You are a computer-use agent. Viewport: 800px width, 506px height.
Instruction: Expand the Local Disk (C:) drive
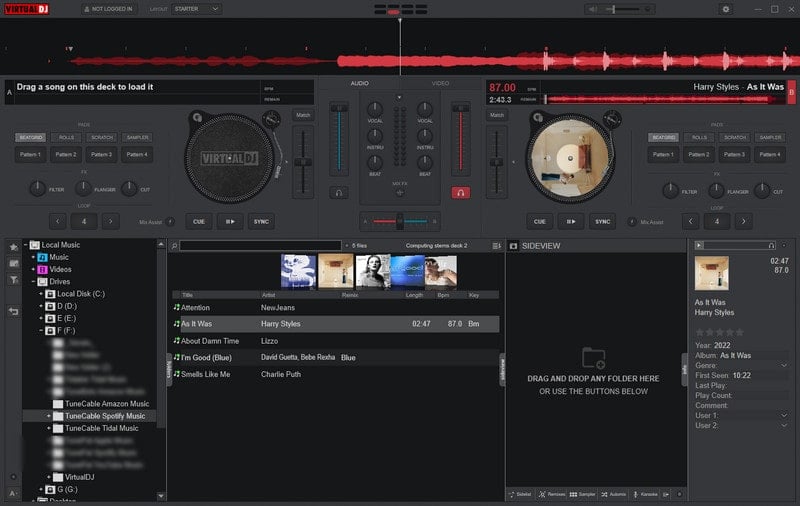[41, 294]
